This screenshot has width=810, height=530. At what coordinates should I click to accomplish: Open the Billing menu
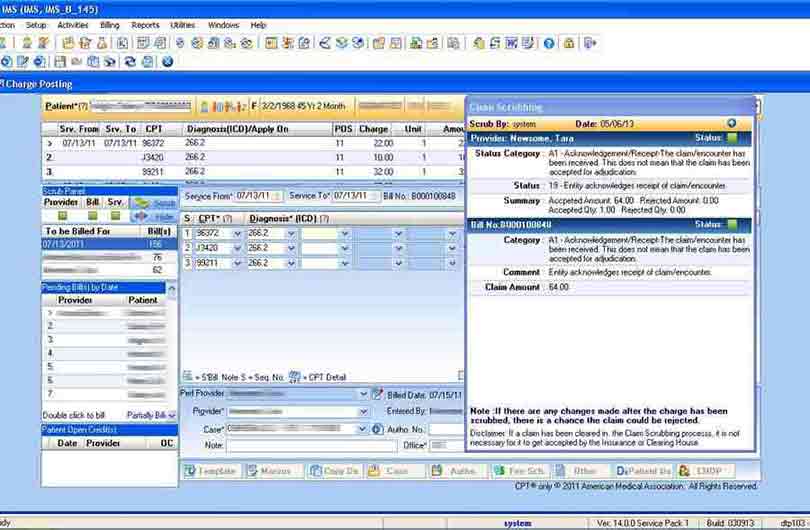click(x=110, y=25)
